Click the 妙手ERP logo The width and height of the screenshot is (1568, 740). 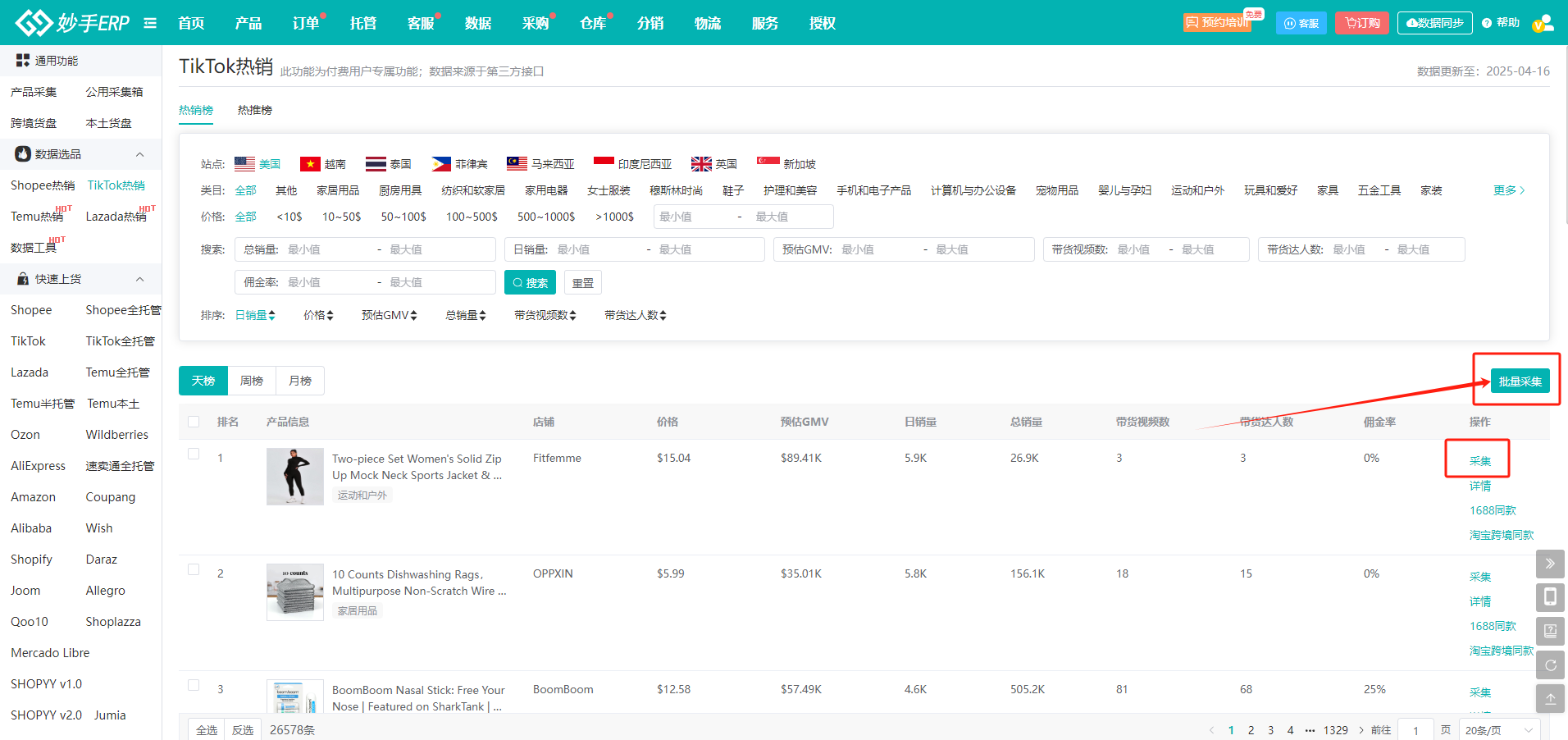point(72,22)
